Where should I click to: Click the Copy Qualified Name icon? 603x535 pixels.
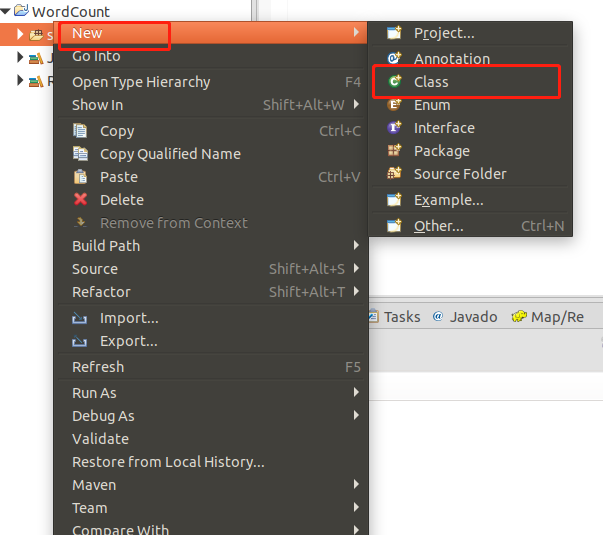click(80, 154)
